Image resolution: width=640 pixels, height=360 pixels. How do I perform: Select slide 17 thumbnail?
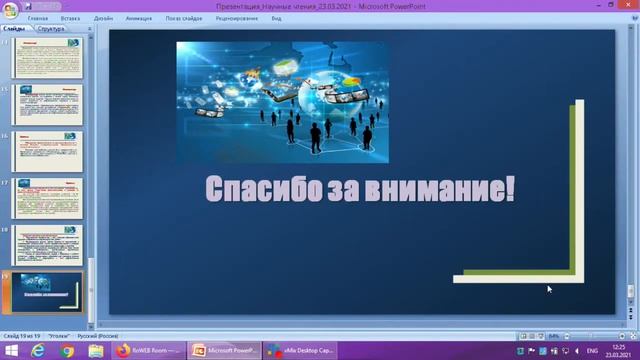(47, 198)
